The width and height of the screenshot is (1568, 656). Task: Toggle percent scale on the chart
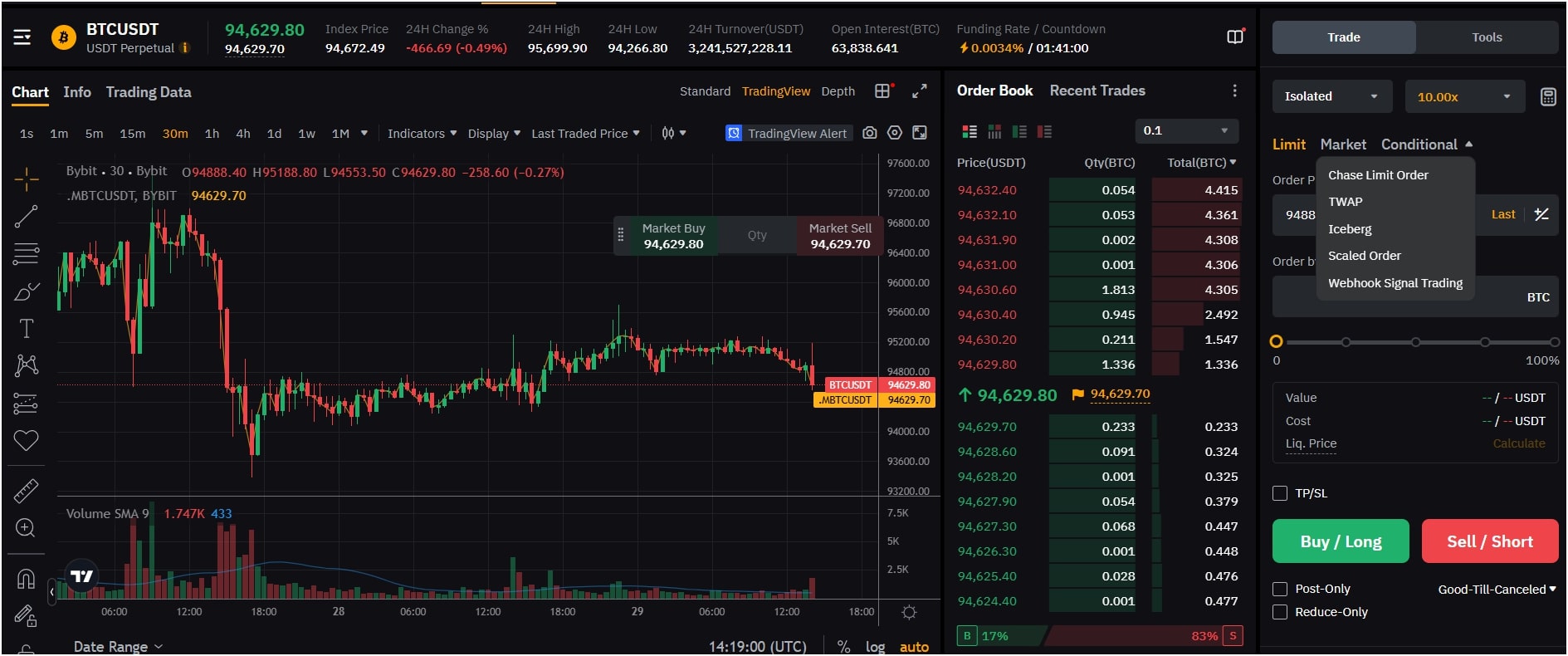[843, 647]
